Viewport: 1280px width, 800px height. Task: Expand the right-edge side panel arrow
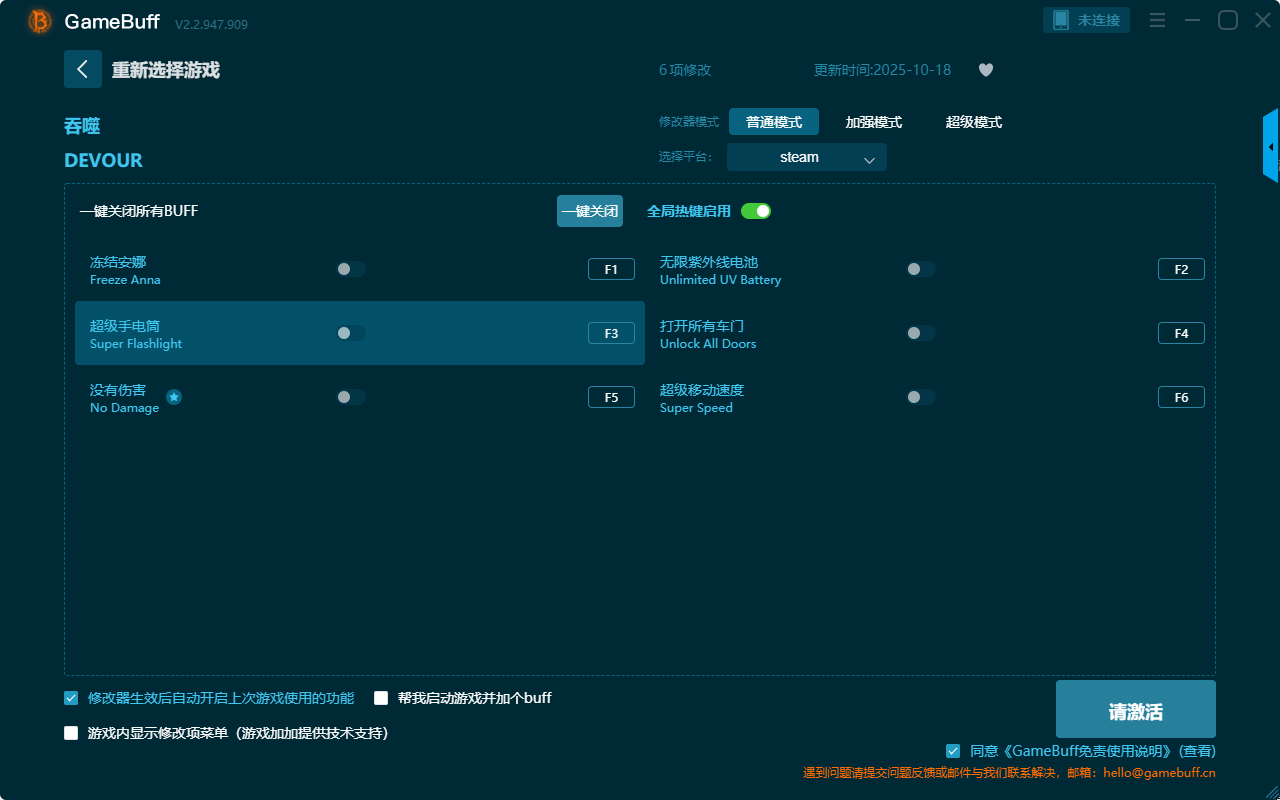click(1270, 147)
